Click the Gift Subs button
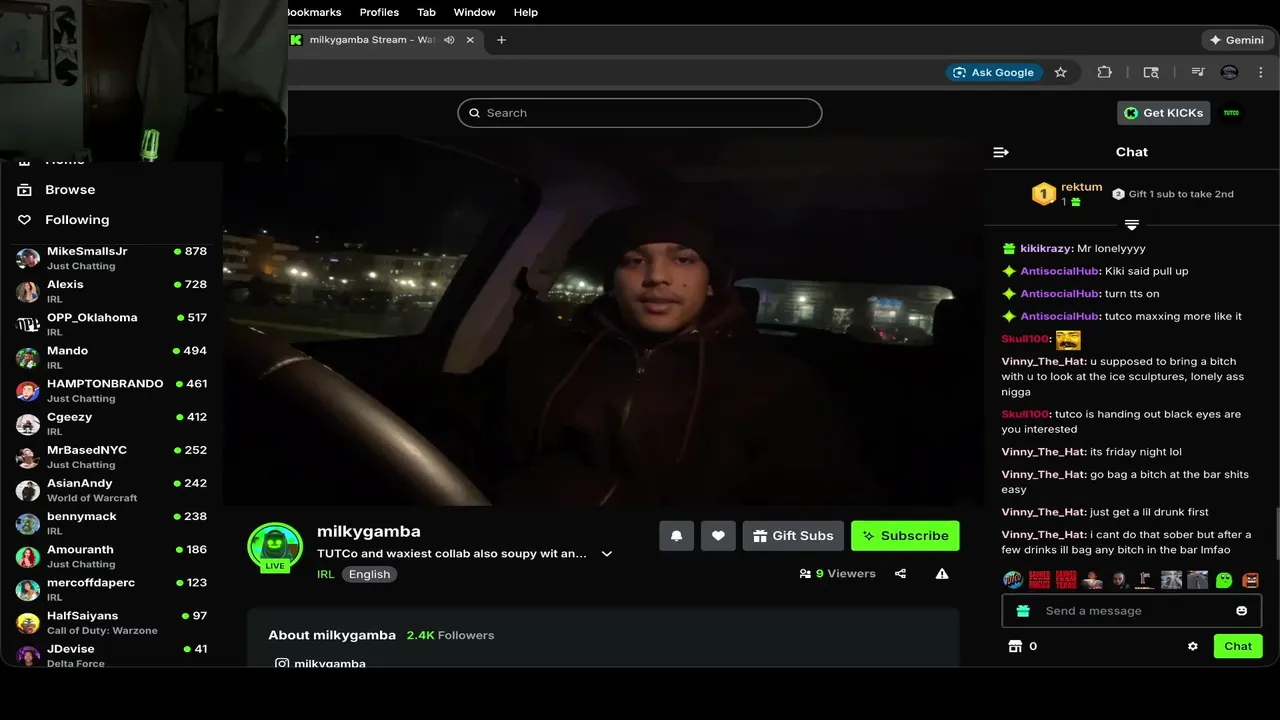 click(793, 536)
